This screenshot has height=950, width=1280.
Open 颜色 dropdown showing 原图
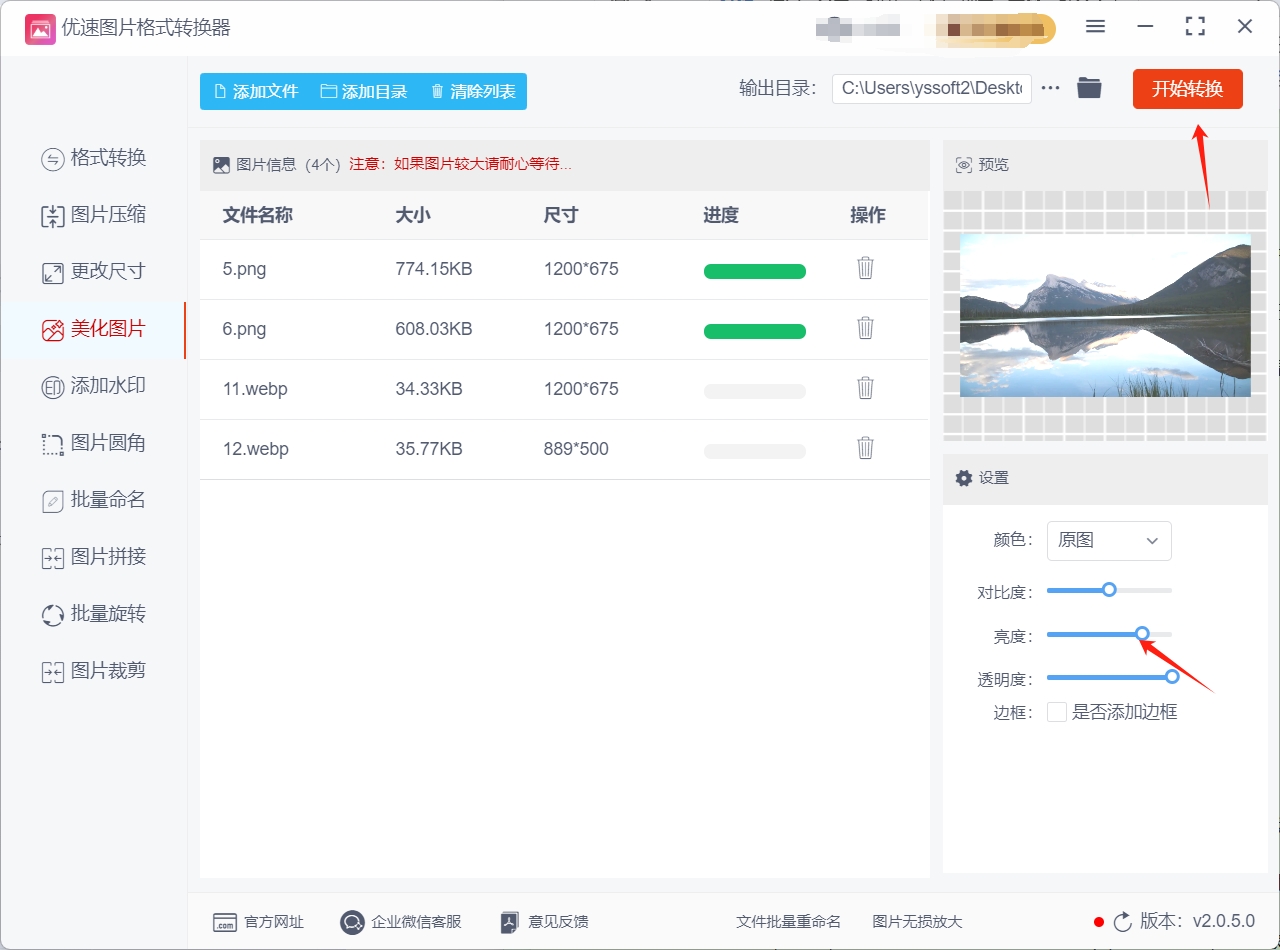click(x=1109, y=541)
